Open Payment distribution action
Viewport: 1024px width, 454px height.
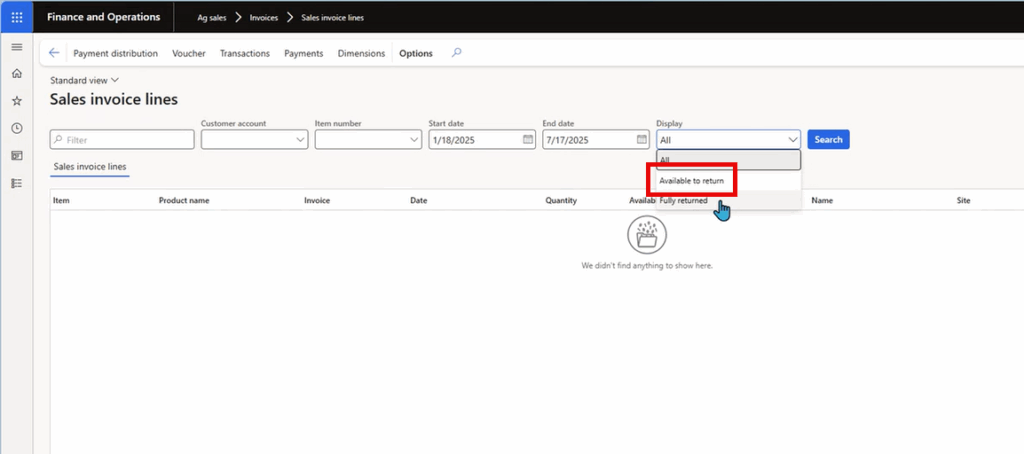(116, 54)
